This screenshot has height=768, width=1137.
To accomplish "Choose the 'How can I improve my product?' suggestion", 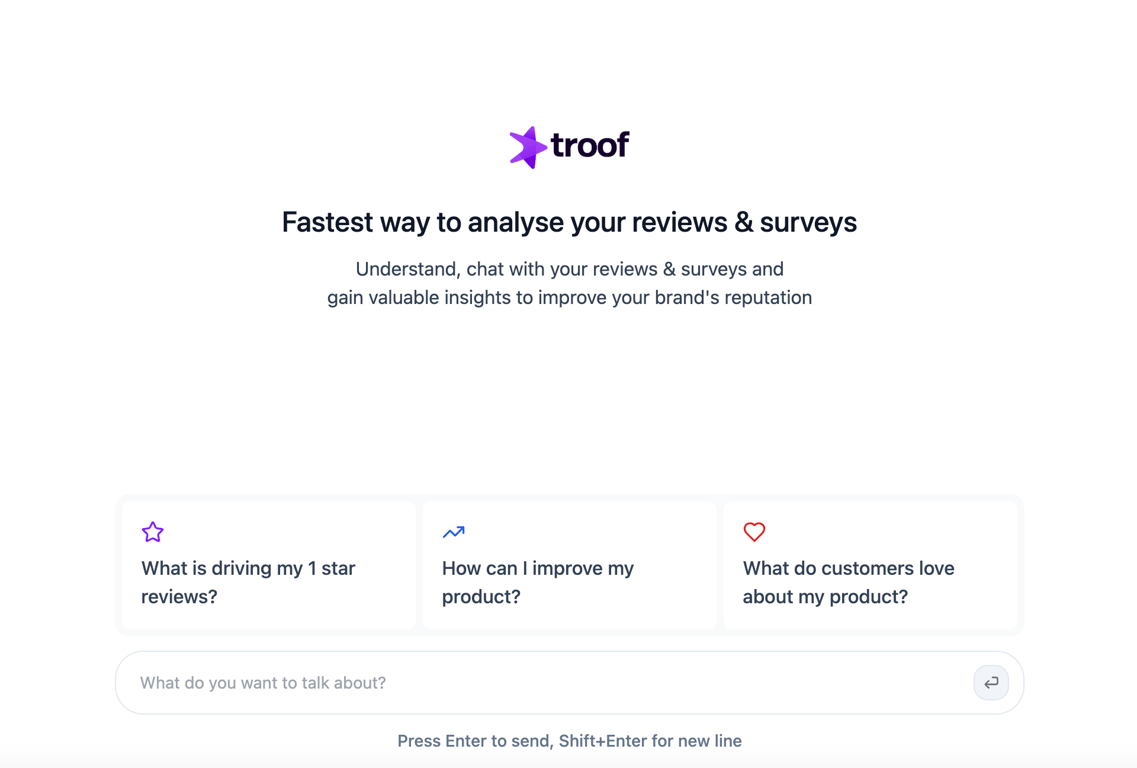I will 569,565.
